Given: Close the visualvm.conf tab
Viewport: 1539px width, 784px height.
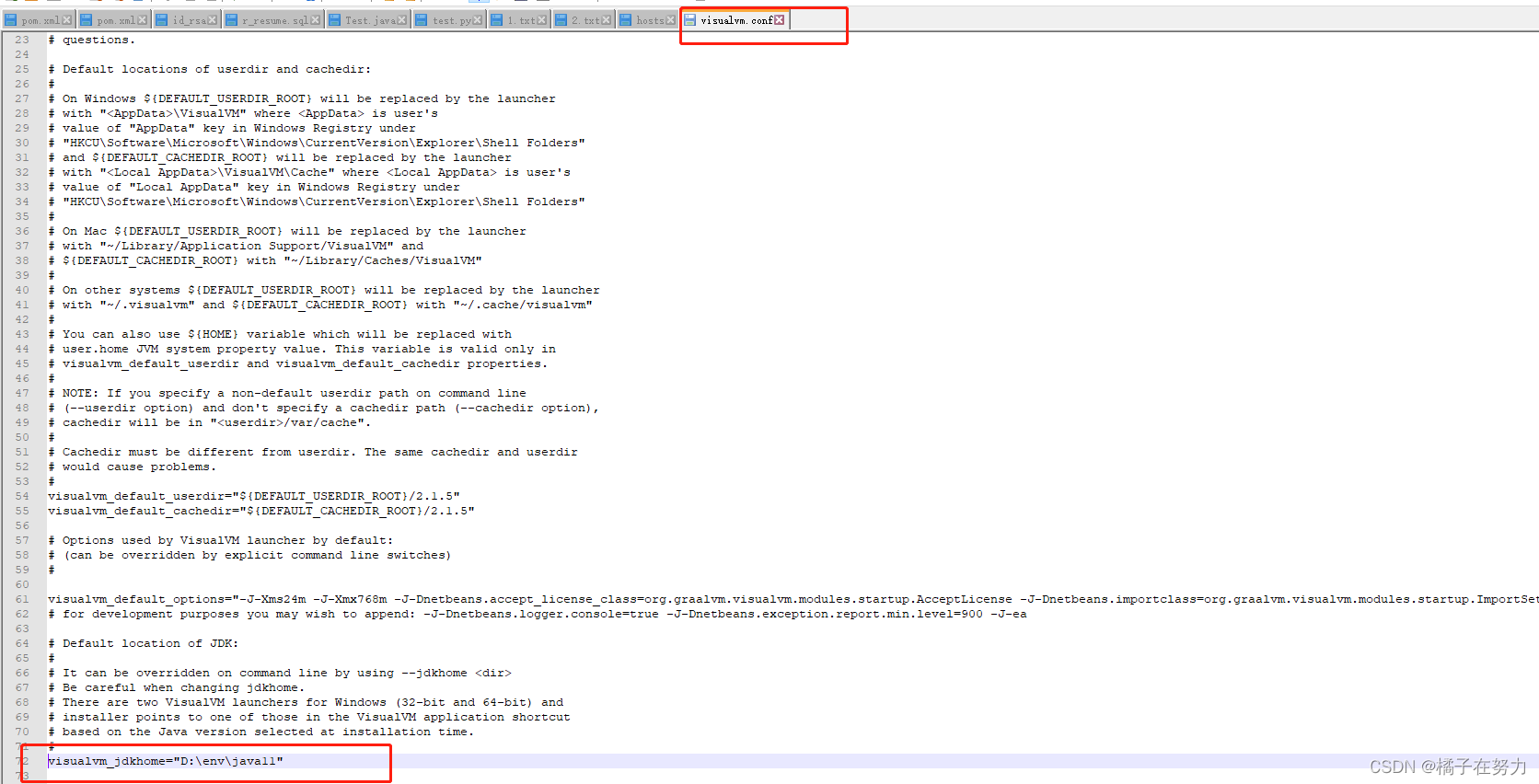Looking at the screenshot, I should click(x=780, y=19).
